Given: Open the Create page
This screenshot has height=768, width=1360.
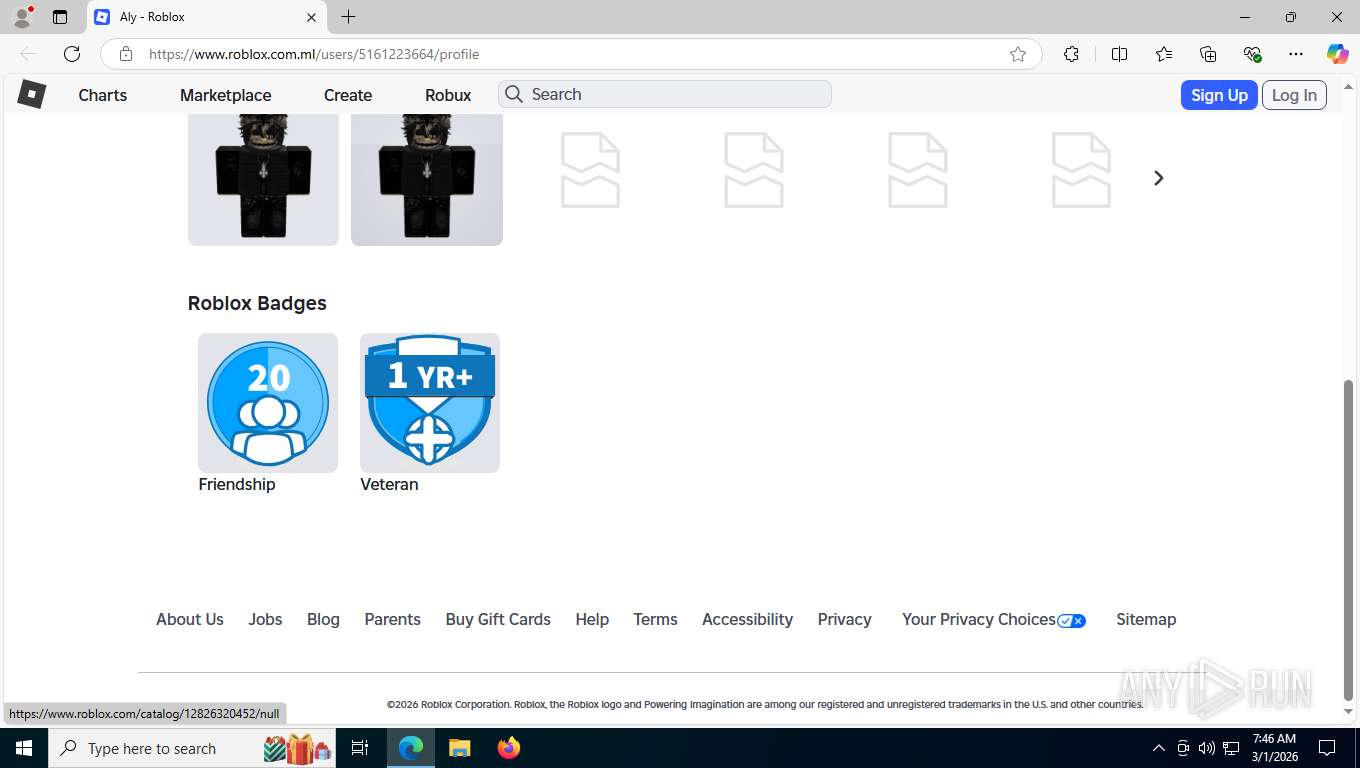Looking at the screenshot, I should tap(348, 95).
